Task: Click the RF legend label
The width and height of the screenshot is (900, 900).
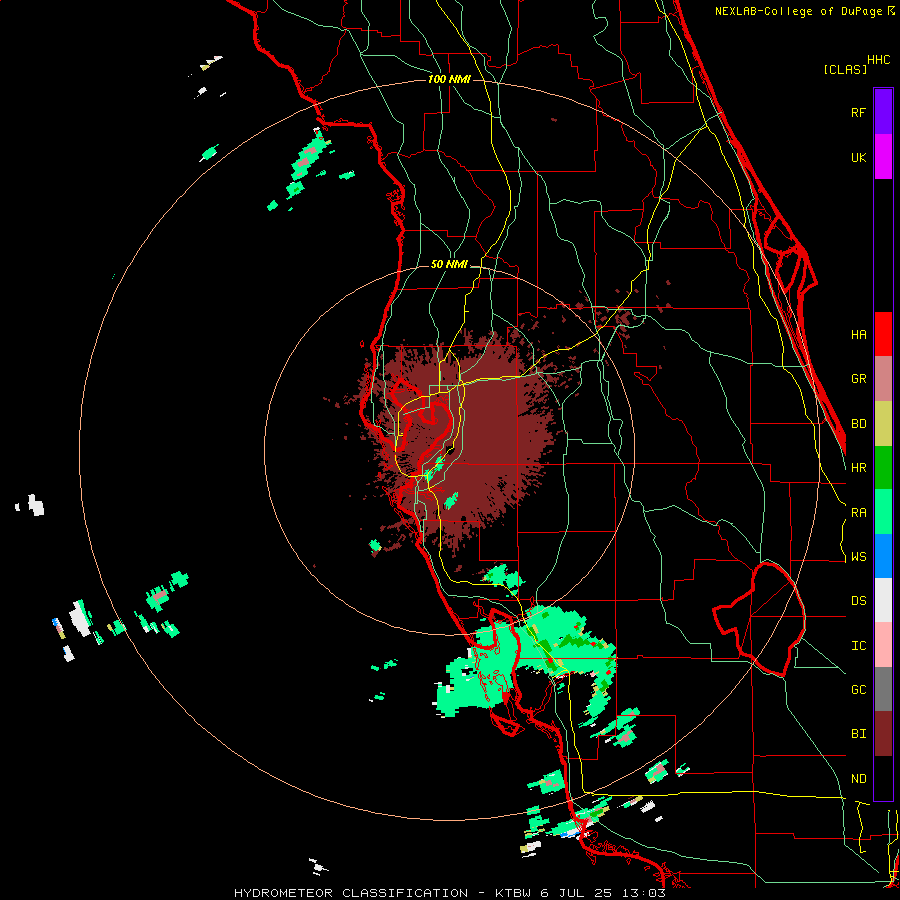Action: coord(858,112)
